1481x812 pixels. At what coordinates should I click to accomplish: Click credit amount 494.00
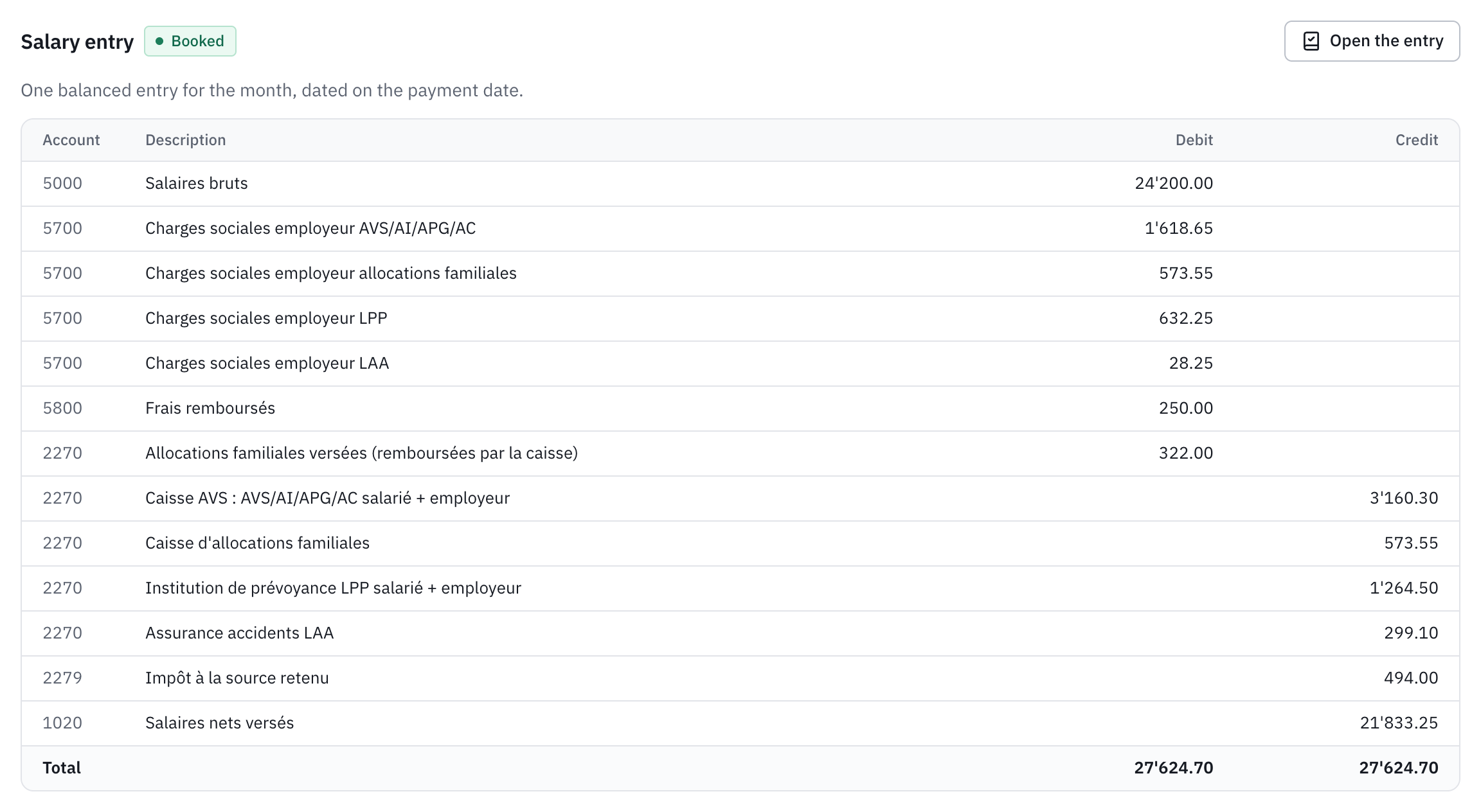click(x=1411, y=678)
